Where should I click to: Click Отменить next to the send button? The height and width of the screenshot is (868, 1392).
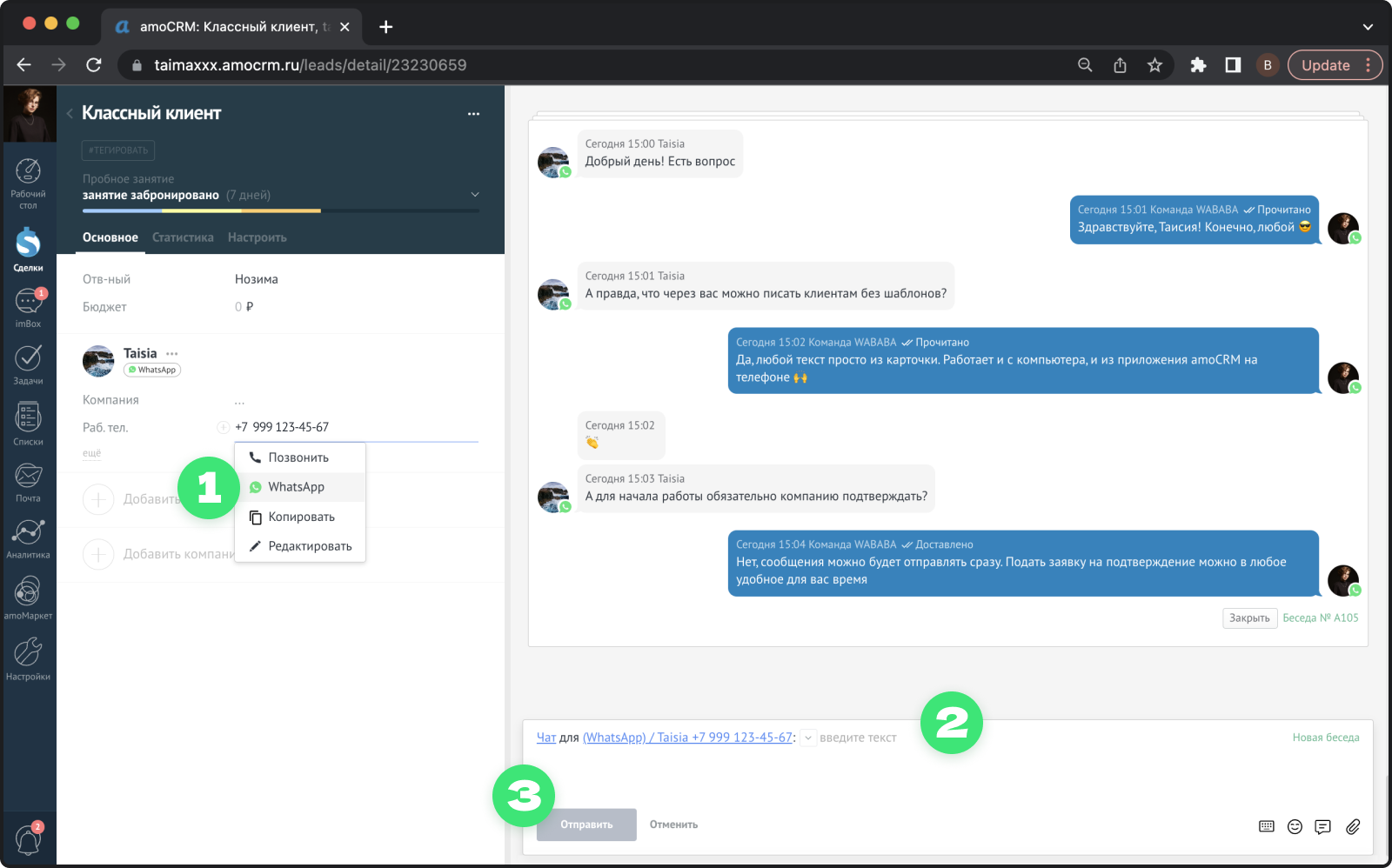[x=673, y=825]
